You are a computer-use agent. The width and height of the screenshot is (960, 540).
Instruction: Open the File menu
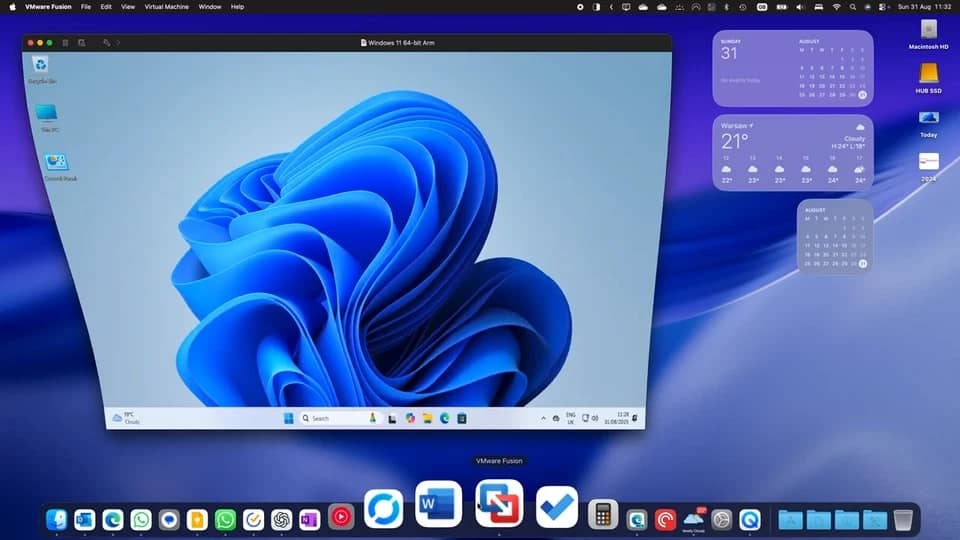[x=86, y=7]
